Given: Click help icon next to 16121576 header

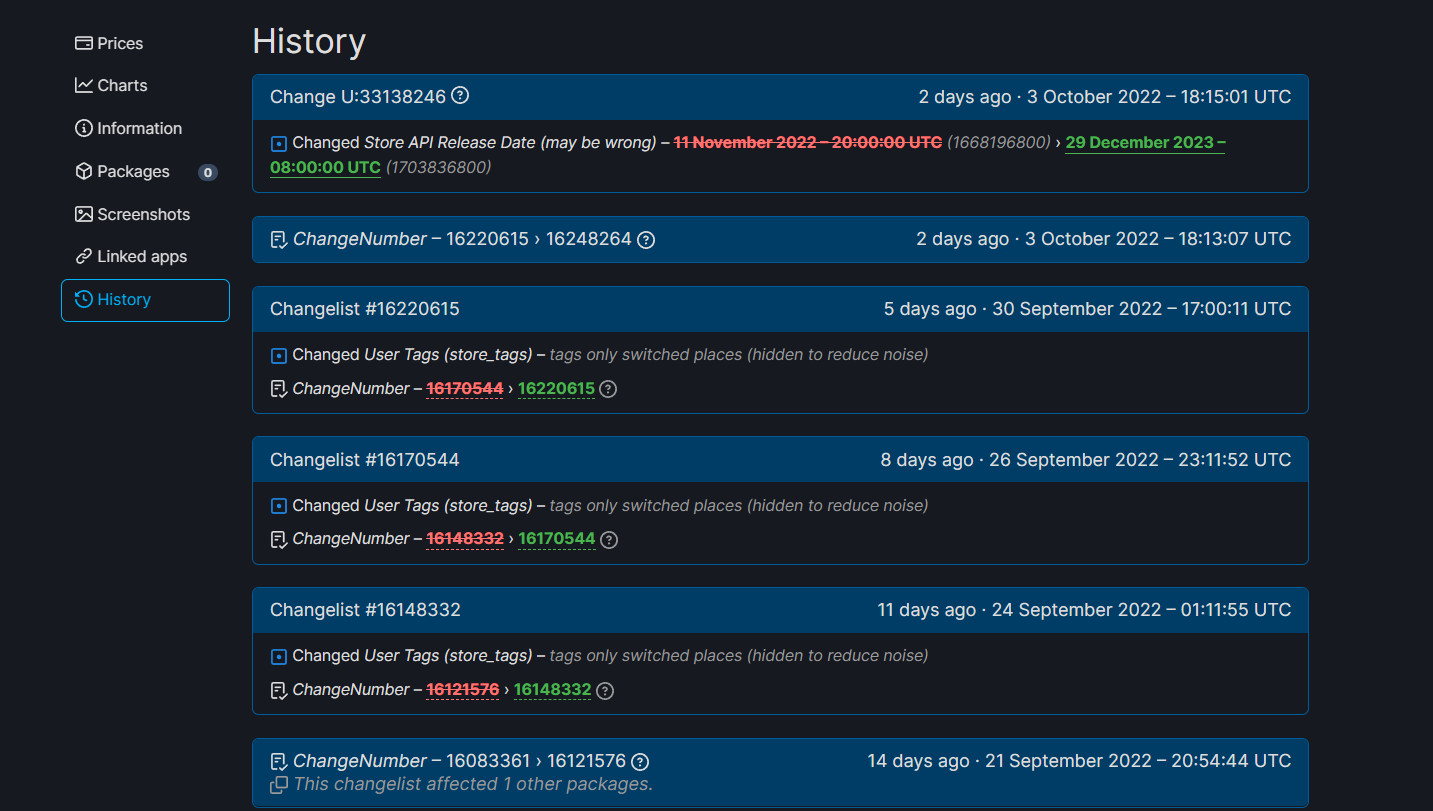Looking at the screenshot, I should (641, 761).
